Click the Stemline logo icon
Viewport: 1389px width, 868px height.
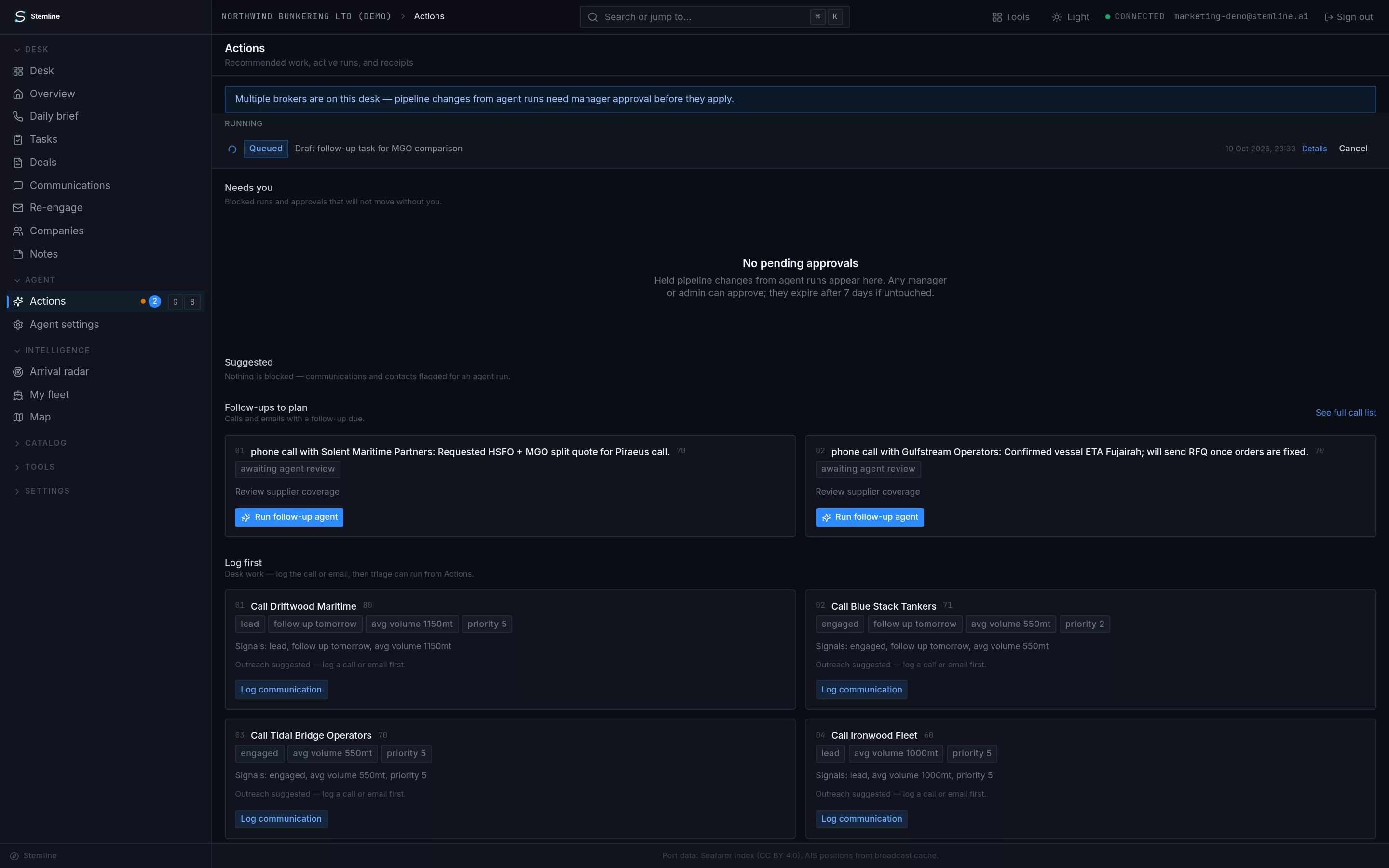point(20,17)
